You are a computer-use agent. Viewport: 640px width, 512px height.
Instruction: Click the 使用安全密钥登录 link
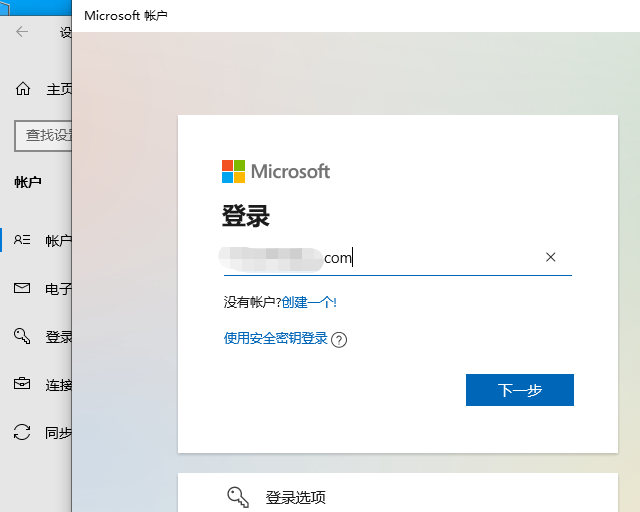point(276,338)
